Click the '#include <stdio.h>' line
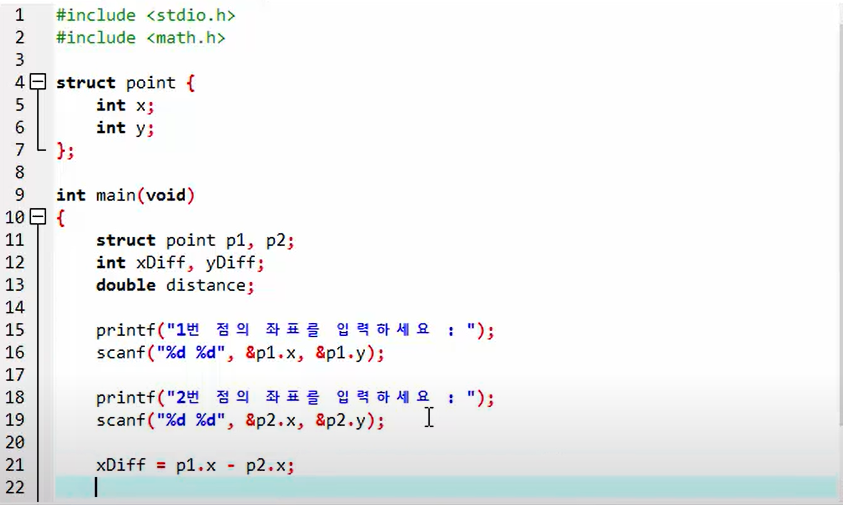This screenshot has width=843, height=505. click(146, 15)
